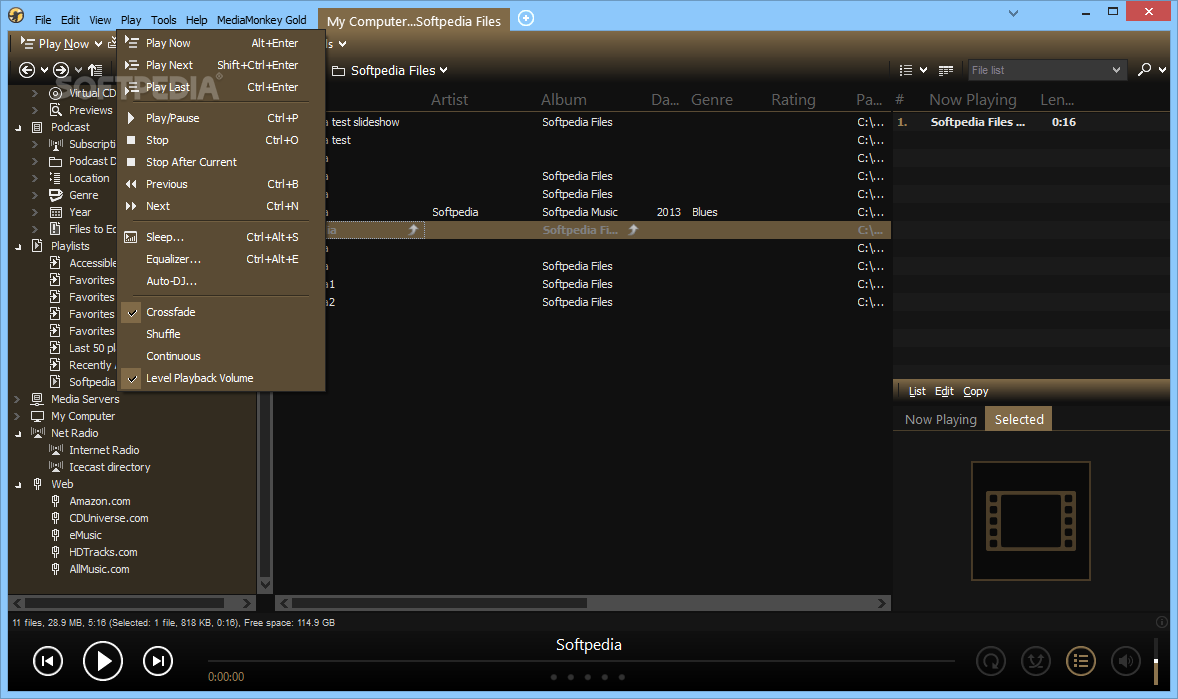This screenshot has width=1178, height=699.
Task: Select Play Next in the Play menu
Action: (221, 65)
